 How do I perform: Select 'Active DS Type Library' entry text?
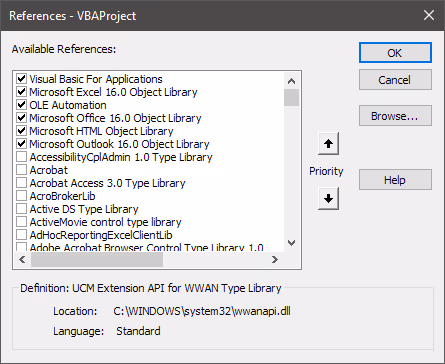(84, 209)
